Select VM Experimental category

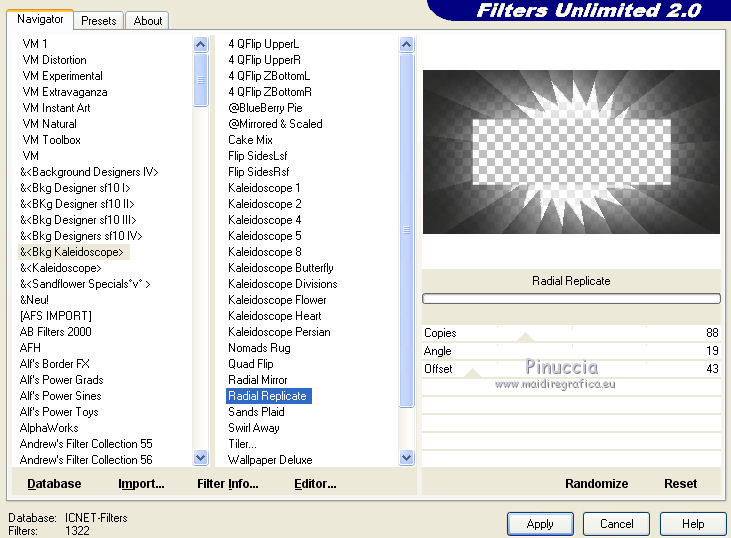[x=62, y=76]
